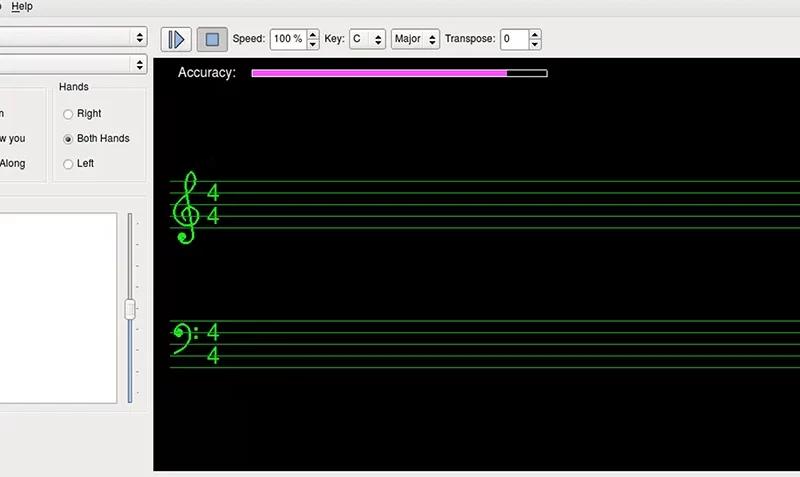Click the bass clef symbol
This screenshot has height=477, width=800.
(x=185, y=339)
